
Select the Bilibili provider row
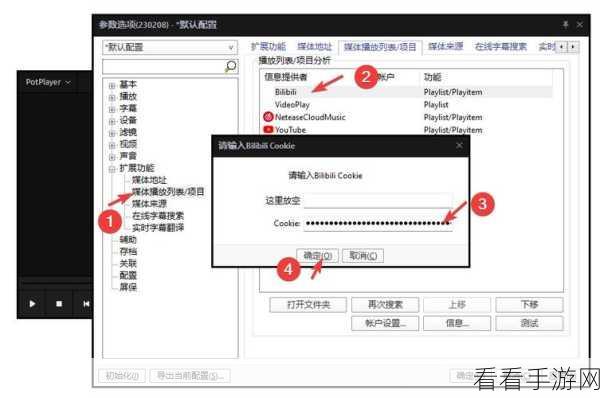408,92
